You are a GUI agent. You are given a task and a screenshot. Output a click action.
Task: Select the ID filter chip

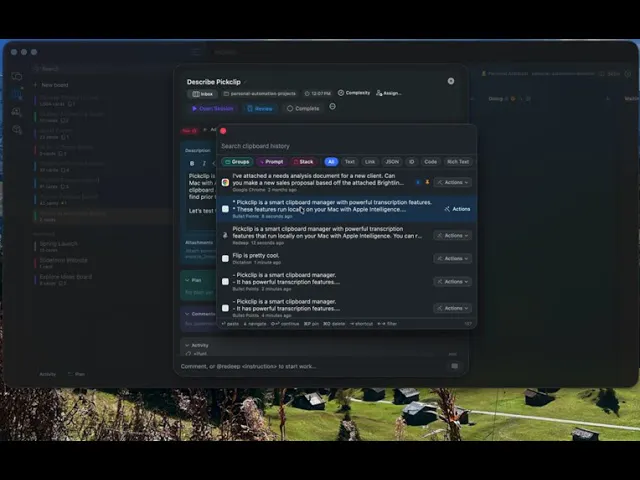(x=411, y=162)
